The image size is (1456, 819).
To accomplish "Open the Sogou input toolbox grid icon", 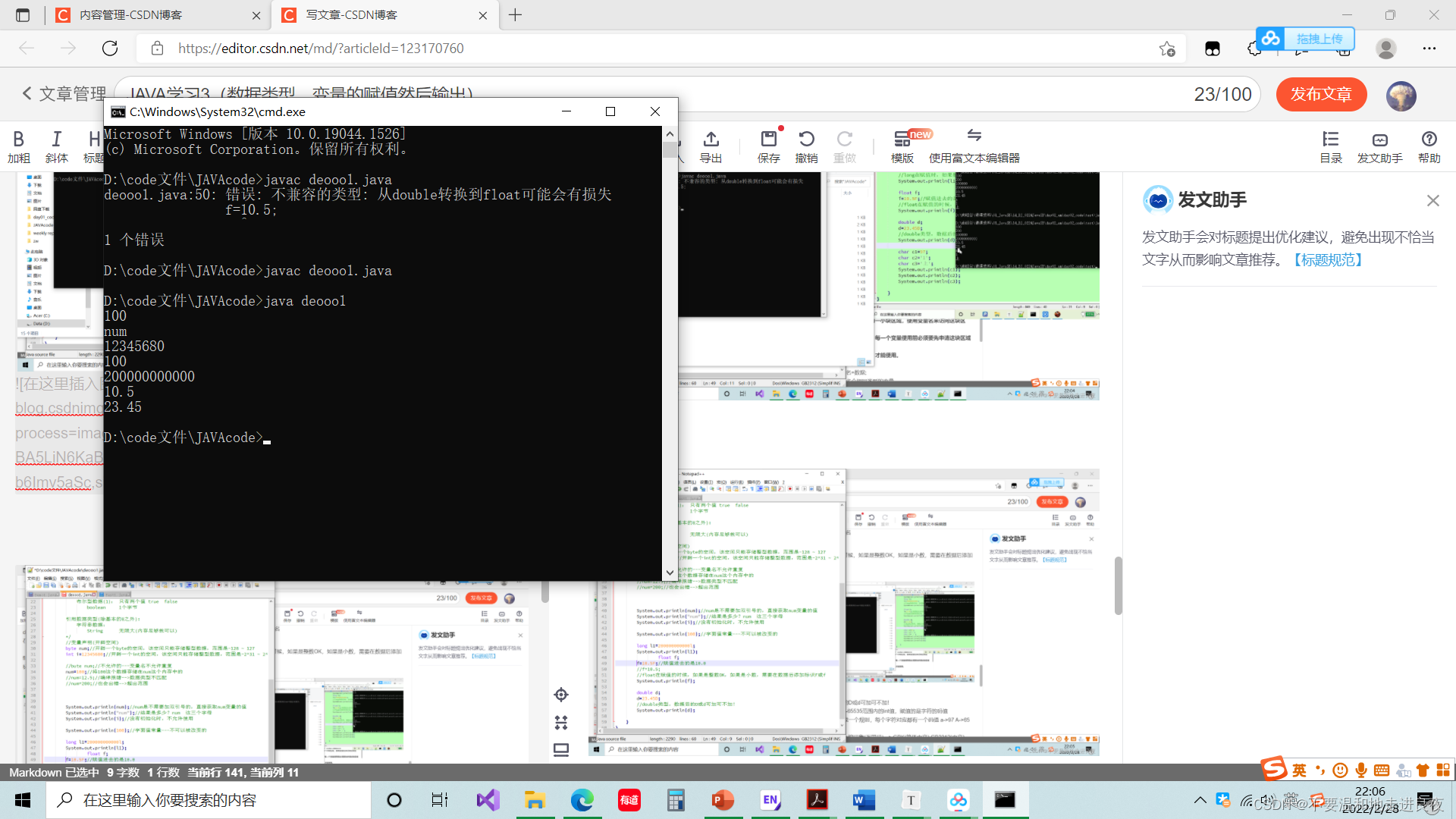I will 1442,770.
